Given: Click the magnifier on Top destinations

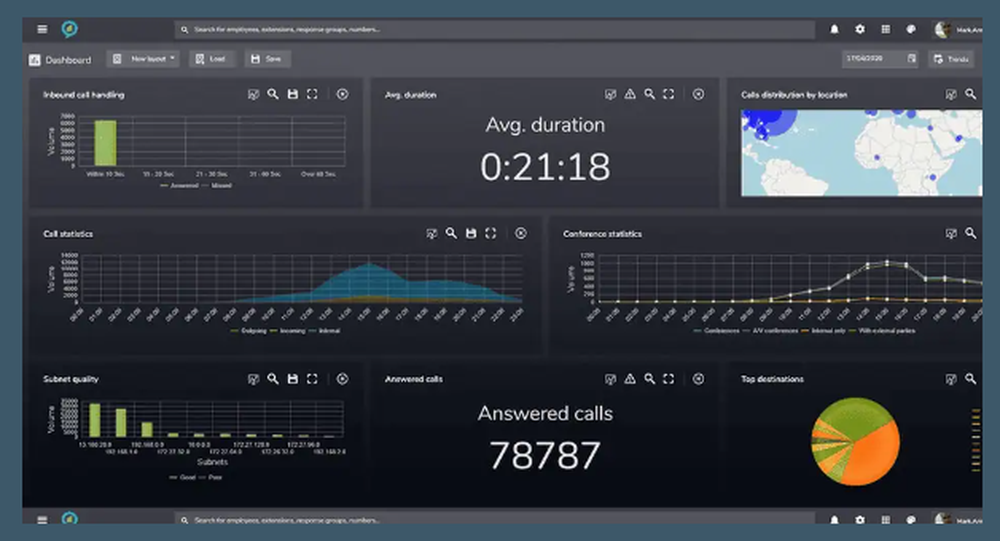Looking at the screenshot, I should tap(971, 378).
